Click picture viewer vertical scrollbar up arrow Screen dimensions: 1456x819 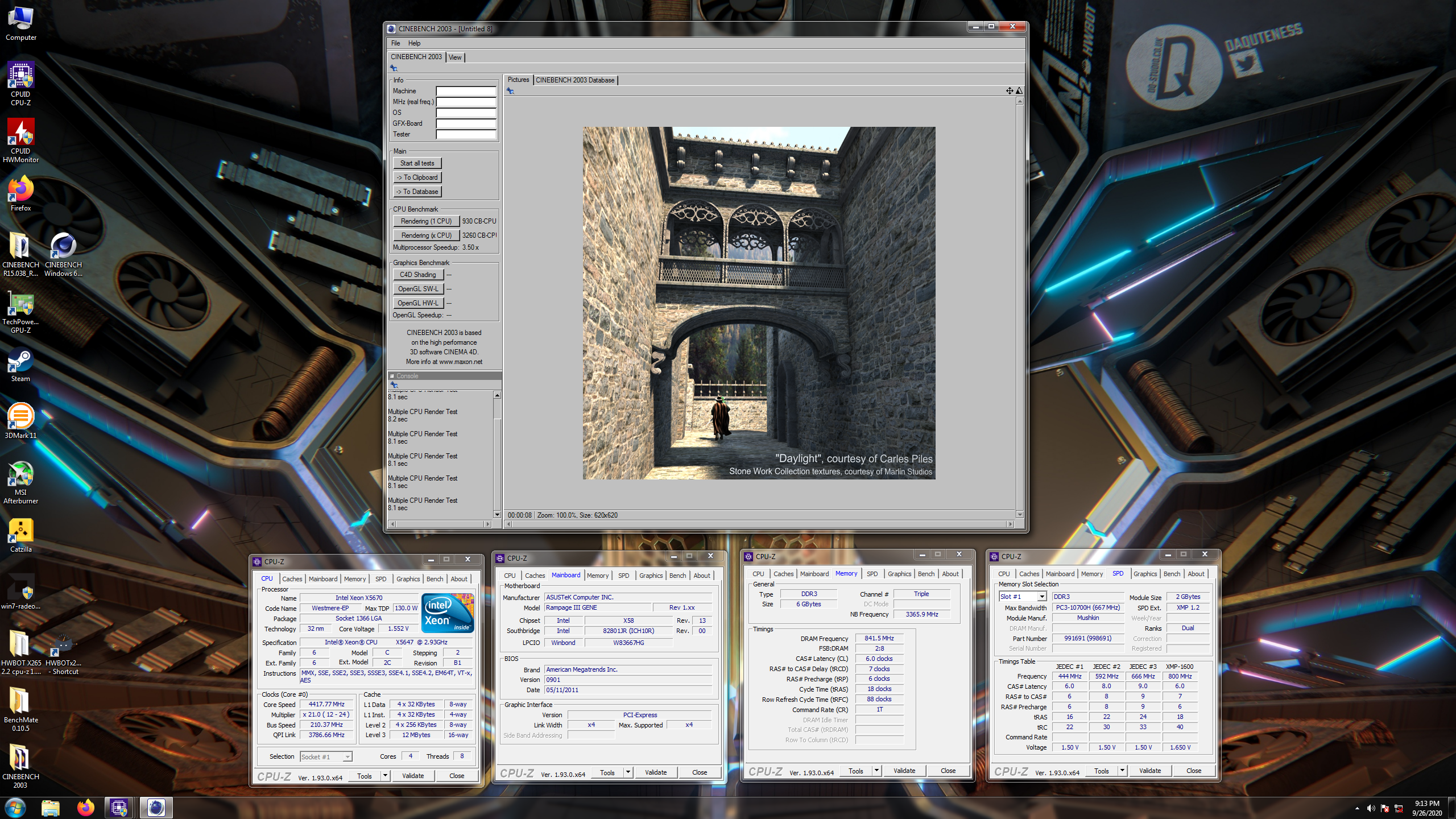(x=1019, y=101)
